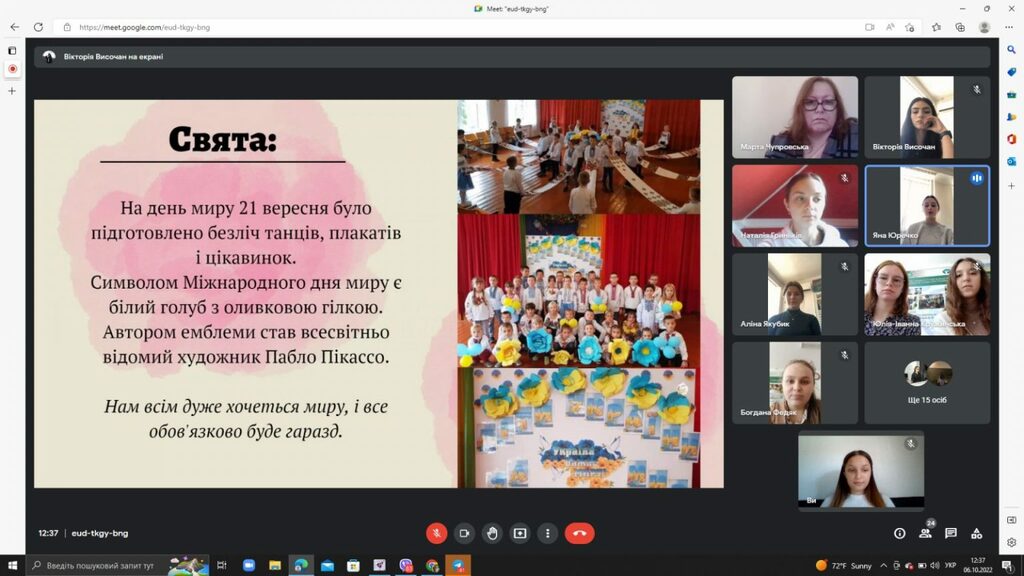This screenshot has width=1024, height=576.
Task: Open browser favorites star icon
Action: pos(936,27)
